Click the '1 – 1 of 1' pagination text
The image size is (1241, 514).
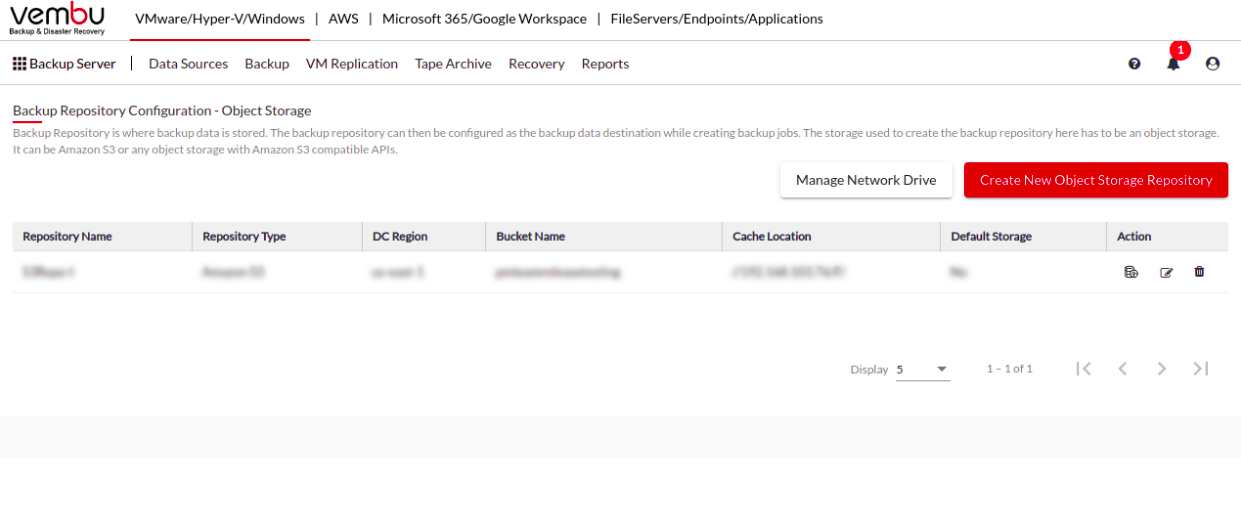pos(1009,369)
